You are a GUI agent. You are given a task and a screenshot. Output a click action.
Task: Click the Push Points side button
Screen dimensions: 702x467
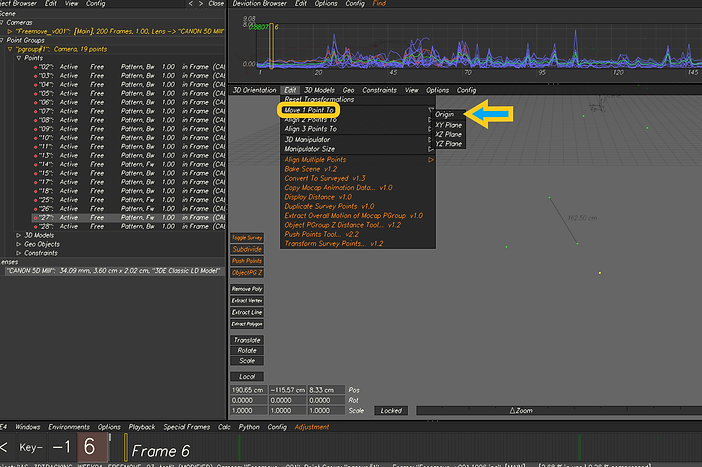tap(247, 261)
